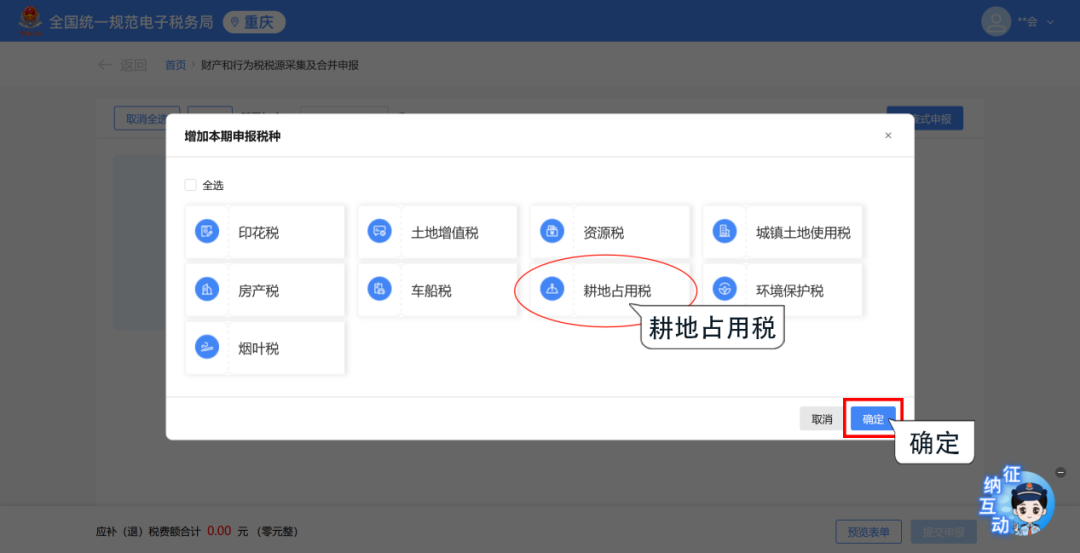The width and height of the screenshot is (1080, 553).
Task: Choose the 耕地占用税 icon
Action: 552,290
